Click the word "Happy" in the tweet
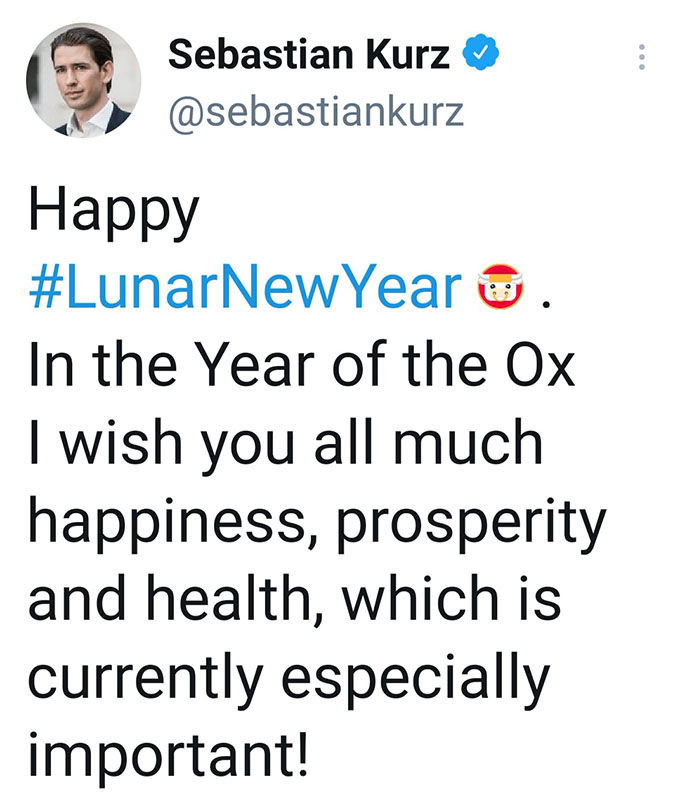The image size is (673, 800). click(x=114, y=213)
